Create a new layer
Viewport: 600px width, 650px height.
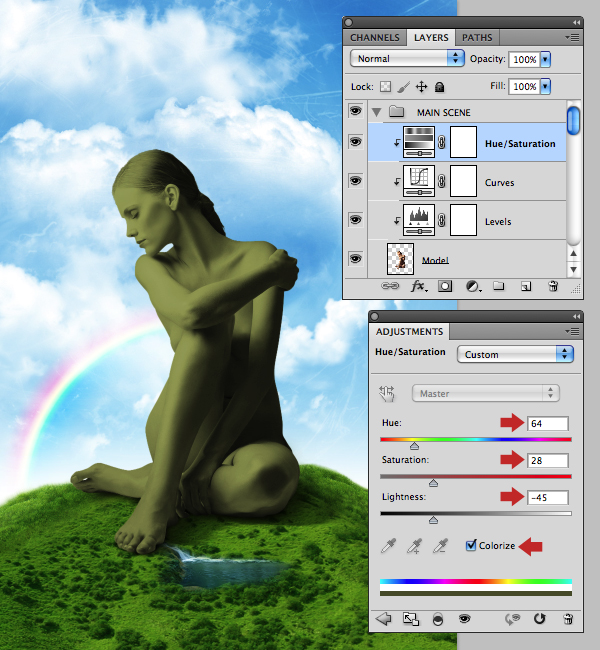click(526, 286)
